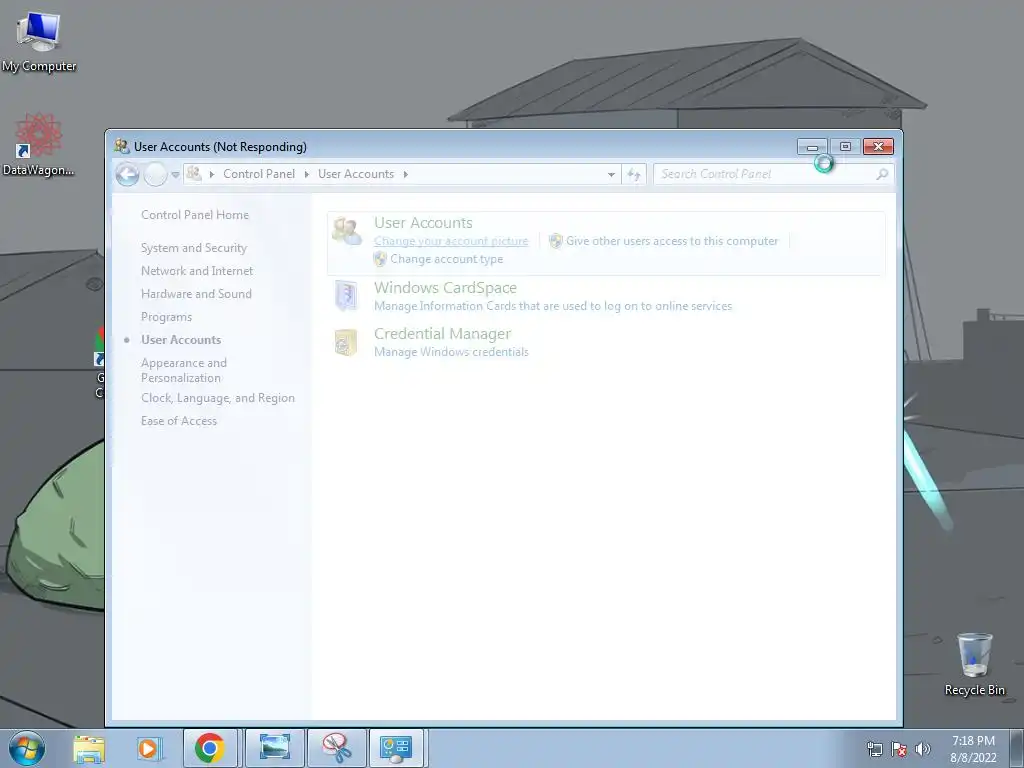Open the Action Center flag icon

[x=899, y=749]
